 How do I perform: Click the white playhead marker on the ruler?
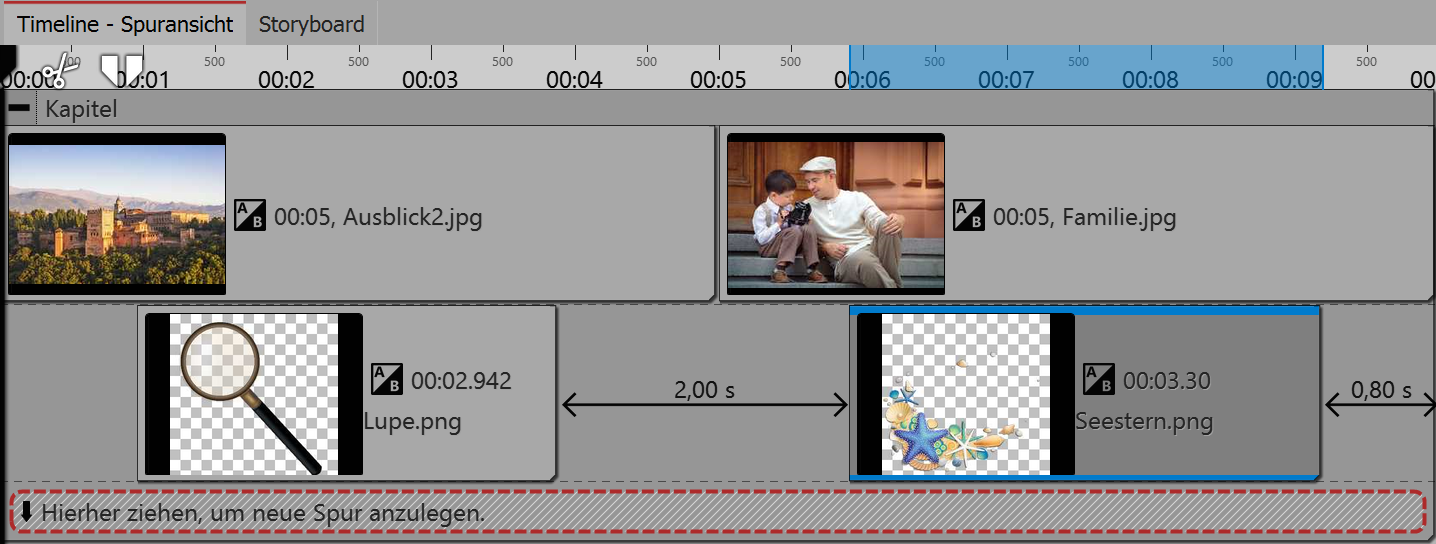pyautogui.click(x=121, y=69)
